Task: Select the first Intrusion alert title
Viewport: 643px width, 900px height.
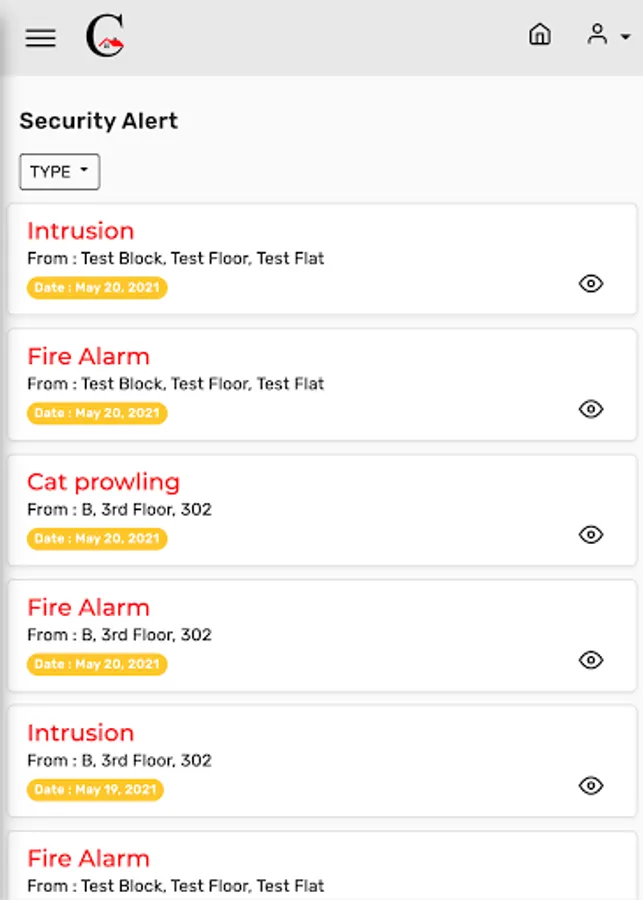Action: coord(80,231)
